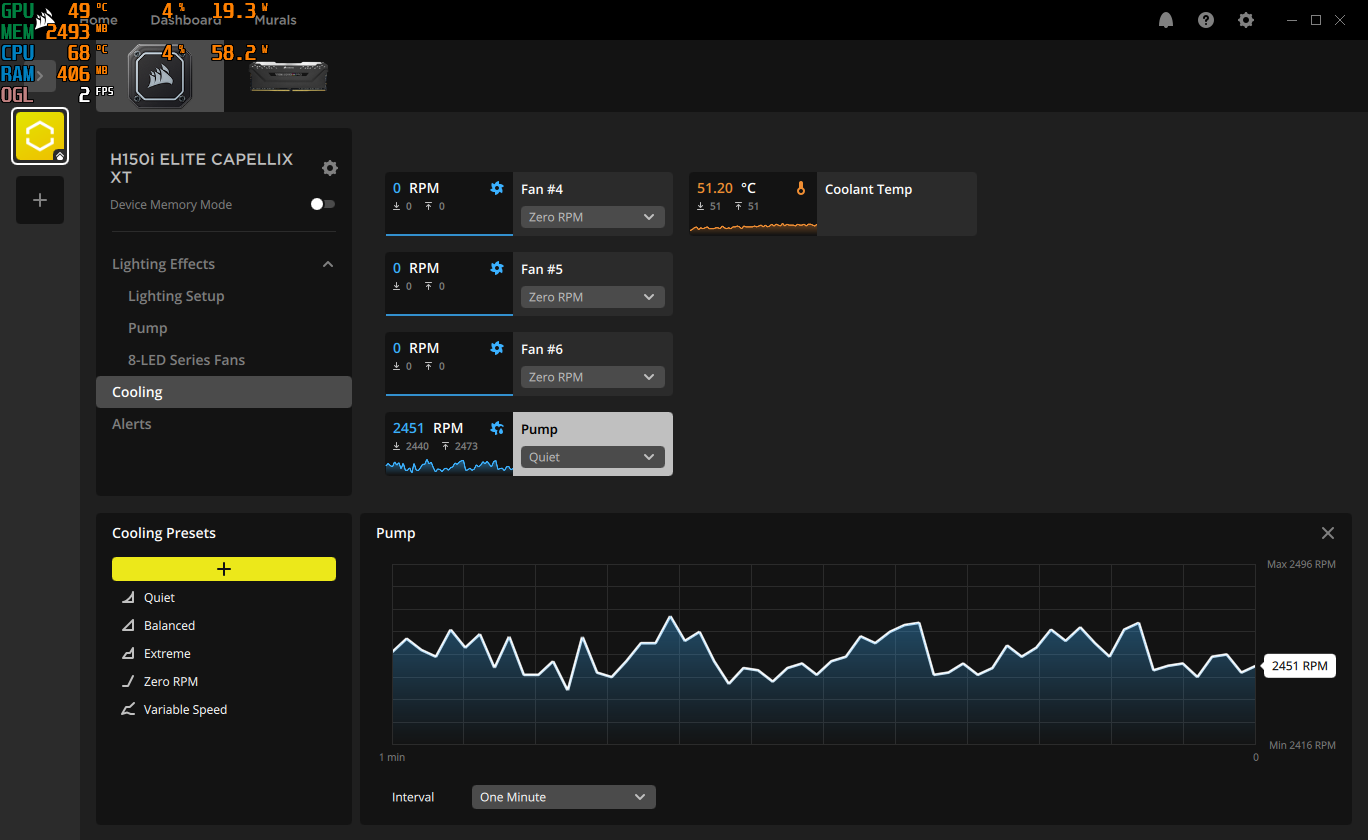1368x840 pixels.
Task: Select the Quiet cooling preset
Action: pos(159,597)
